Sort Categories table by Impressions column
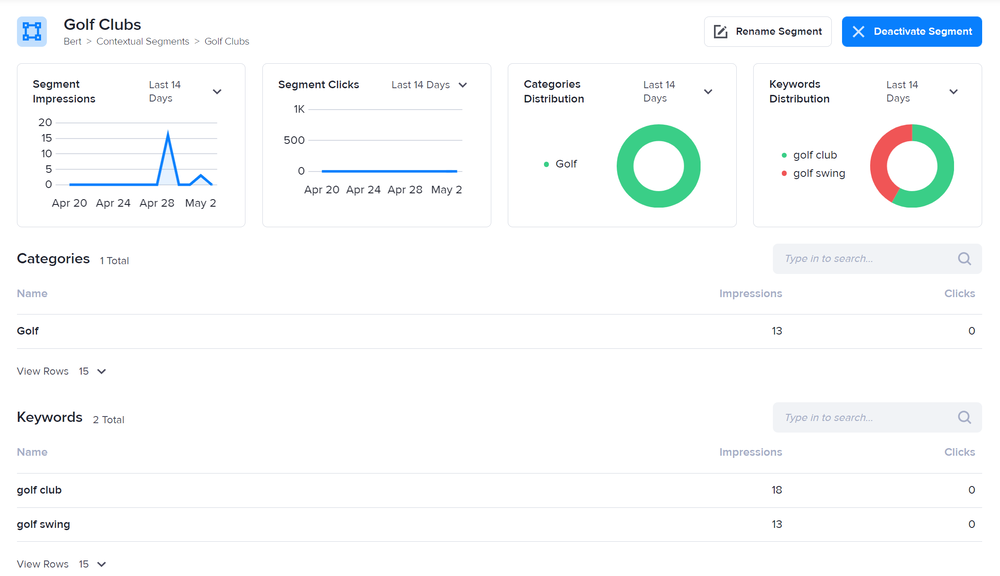The height and width of the screenshot is (576, 1000). [750, 294]
